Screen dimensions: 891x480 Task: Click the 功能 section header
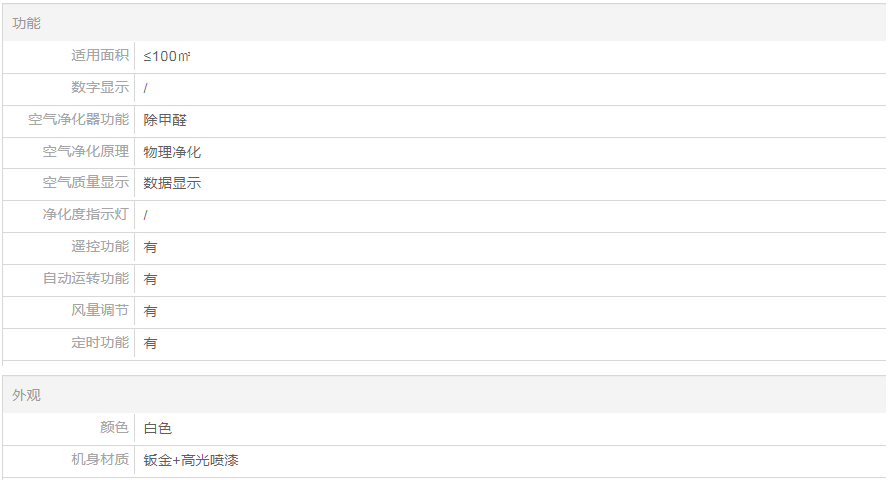pyautogui.click(x=27, y=23)
